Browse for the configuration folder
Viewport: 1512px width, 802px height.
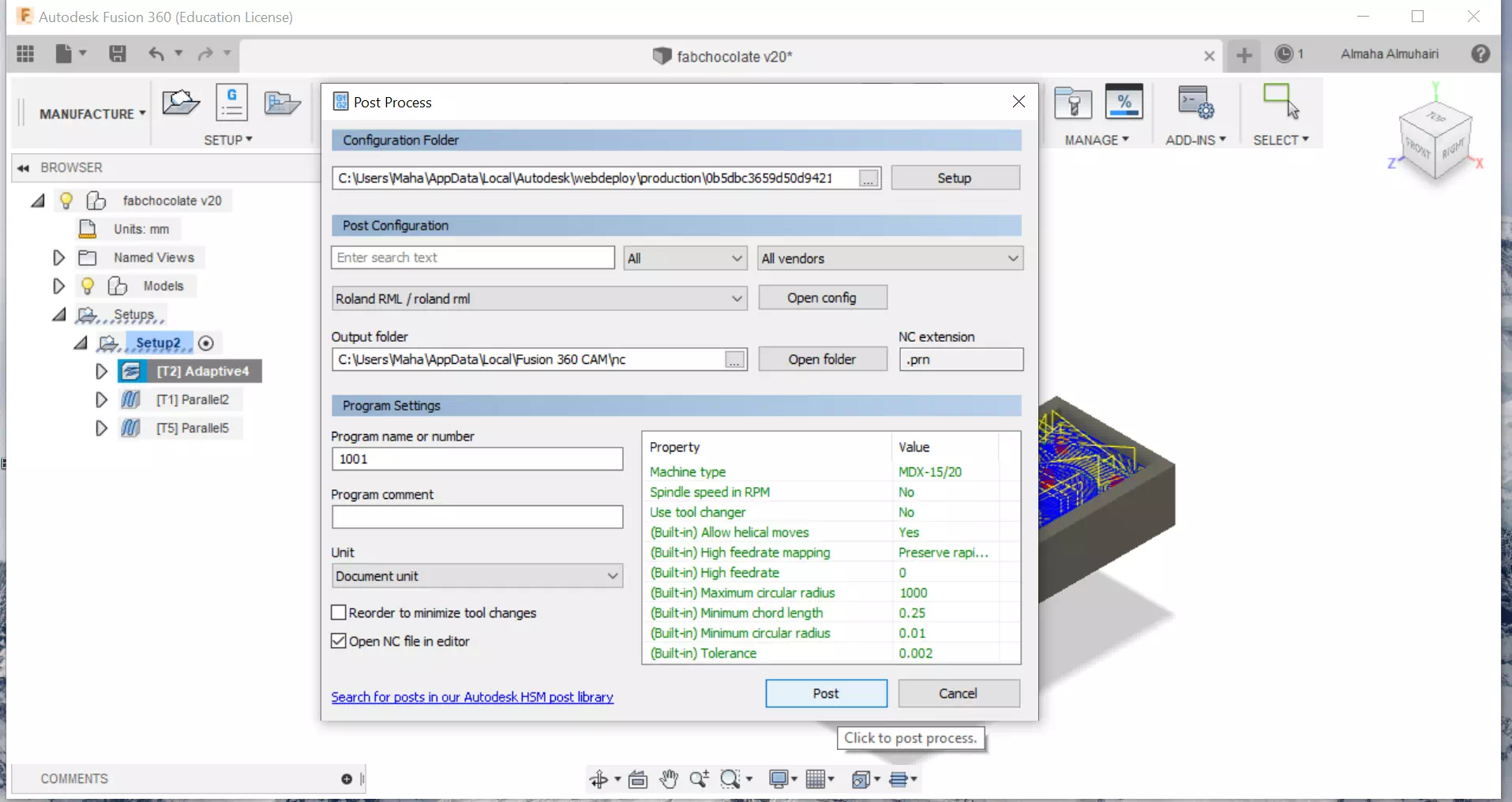869,178
